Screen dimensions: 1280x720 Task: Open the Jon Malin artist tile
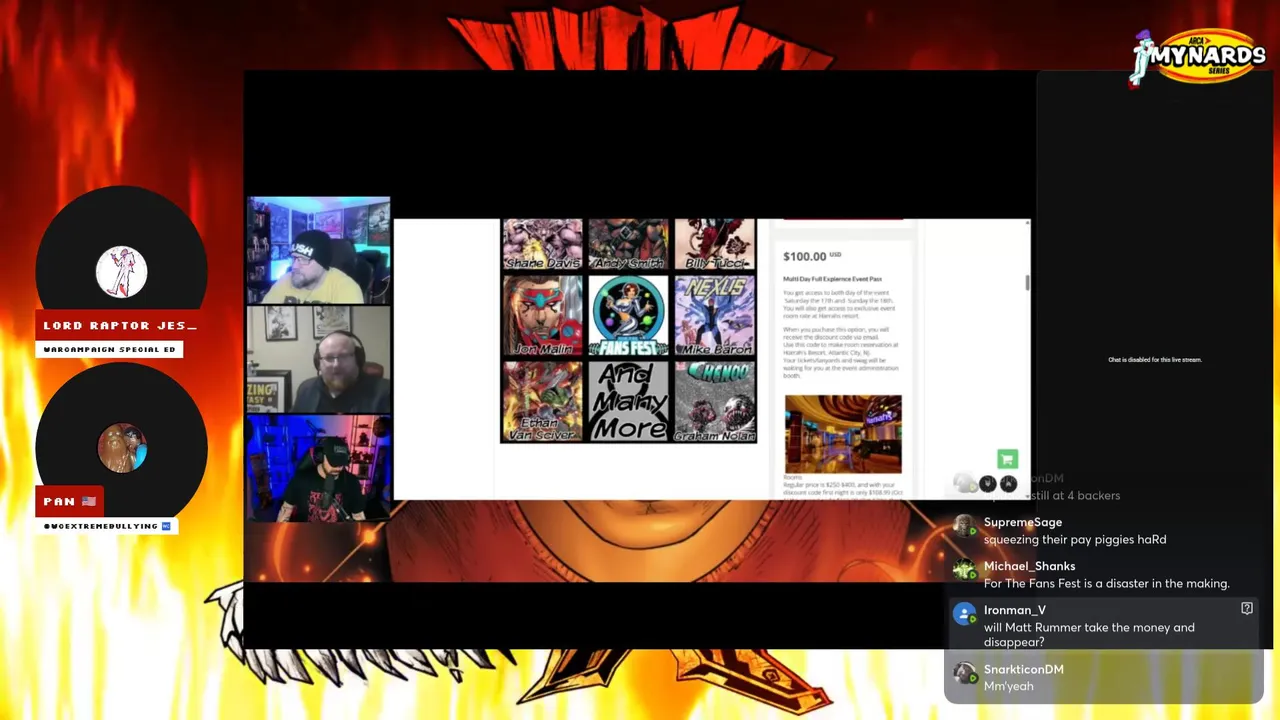click(x=542, y=316)
